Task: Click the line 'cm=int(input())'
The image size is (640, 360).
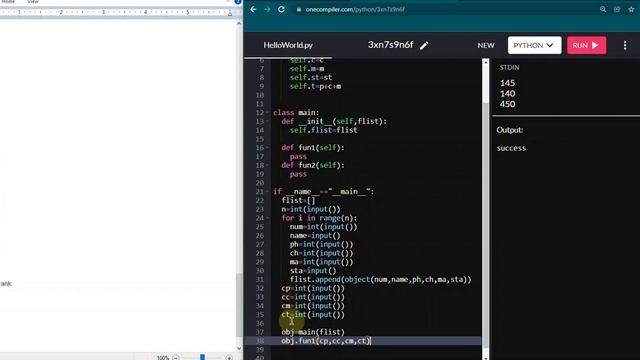Action: [x=313, y=306]
